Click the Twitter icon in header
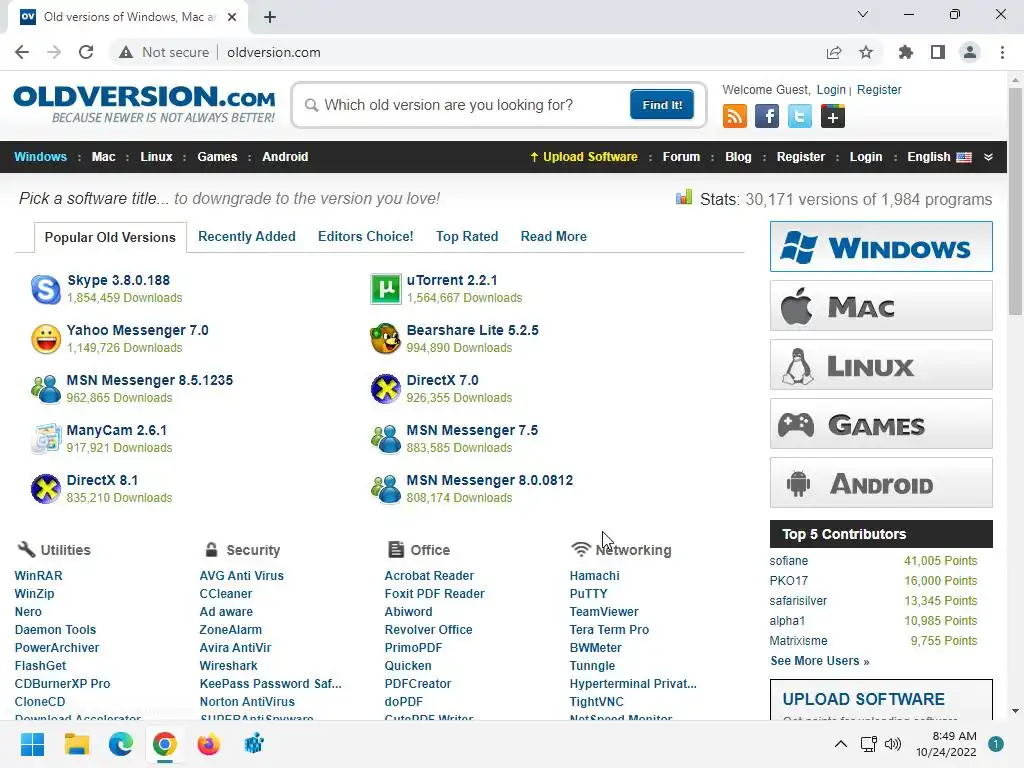This screenshot has width=1024, height=768. 799,117
